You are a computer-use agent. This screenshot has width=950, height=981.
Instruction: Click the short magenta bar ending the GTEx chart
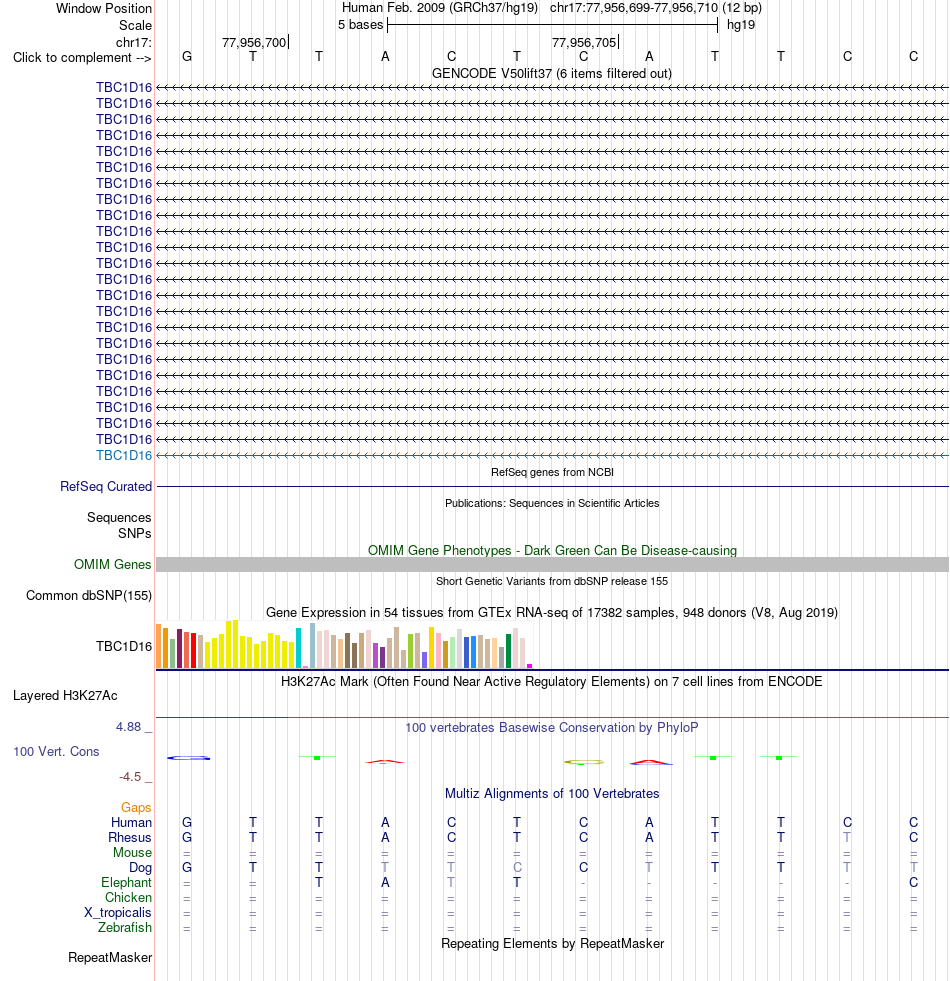[529, 666]
